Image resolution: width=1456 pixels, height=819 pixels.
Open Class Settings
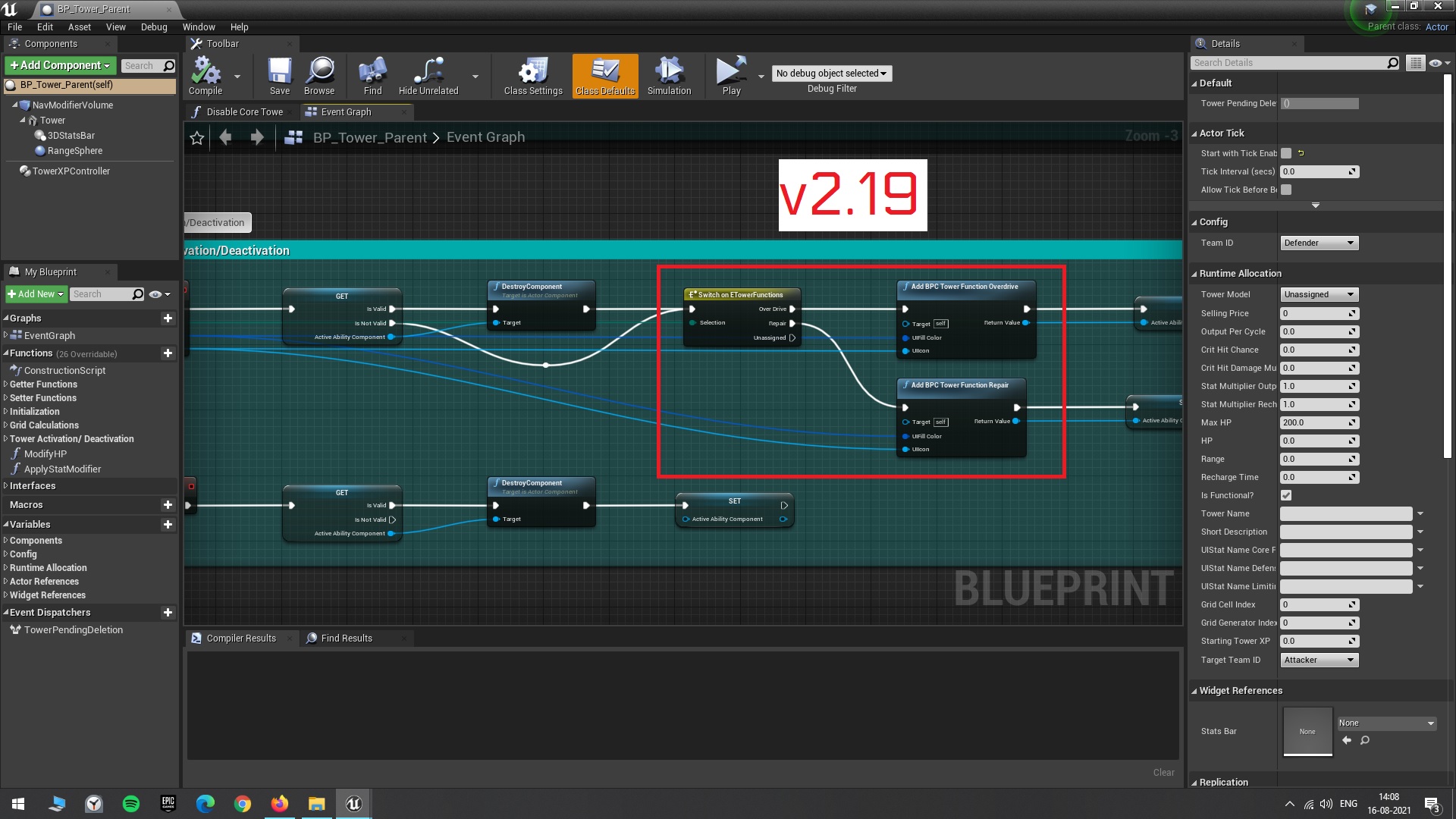click(x=532, y=74)
